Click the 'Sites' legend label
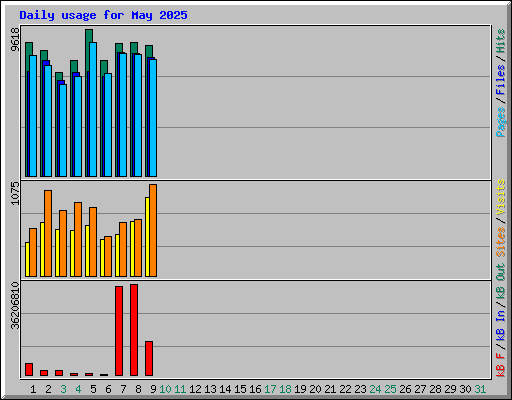Viewport: 512px width, 400px height. click(501, 242)
